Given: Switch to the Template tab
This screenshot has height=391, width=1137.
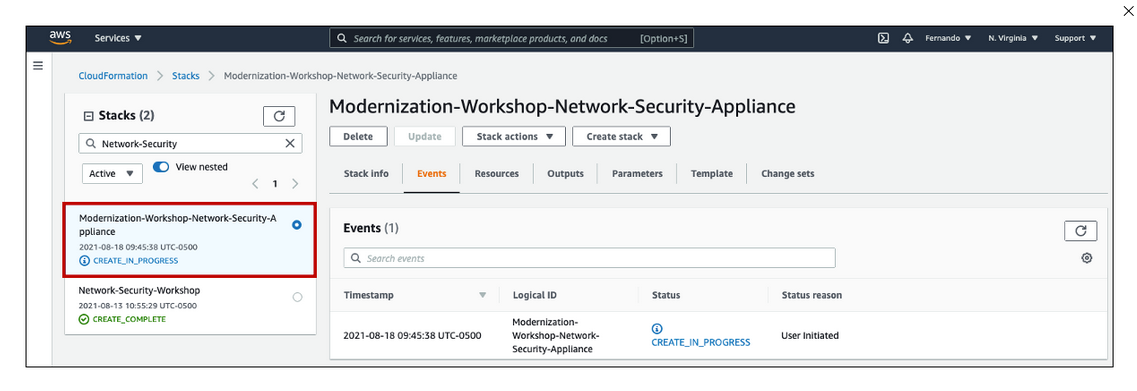Looking at the screenshot, I should (x=711, y=174).
